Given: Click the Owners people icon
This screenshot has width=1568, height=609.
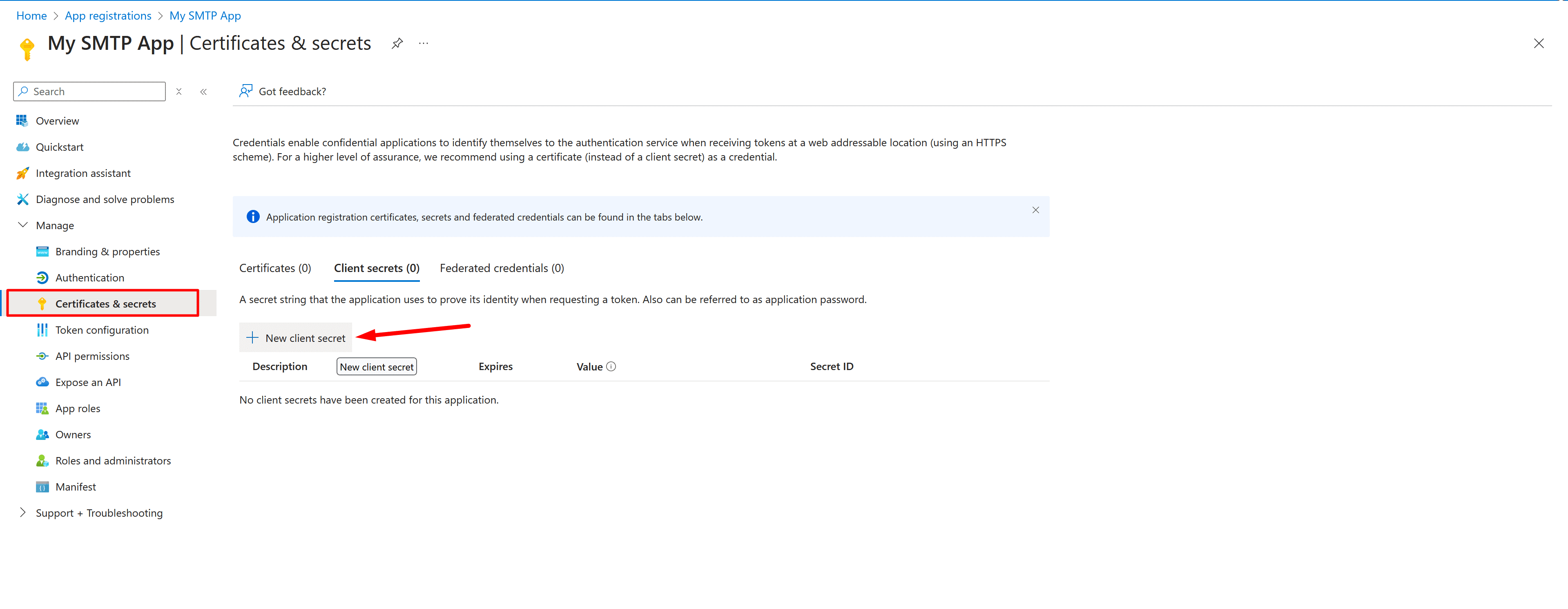Looking at the screenshot, I should tap(42, 434).
